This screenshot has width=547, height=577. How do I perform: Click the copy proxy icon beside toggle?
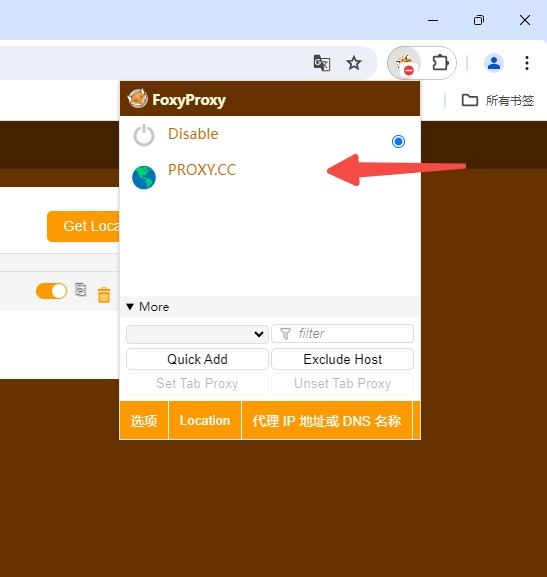point(81,290)
